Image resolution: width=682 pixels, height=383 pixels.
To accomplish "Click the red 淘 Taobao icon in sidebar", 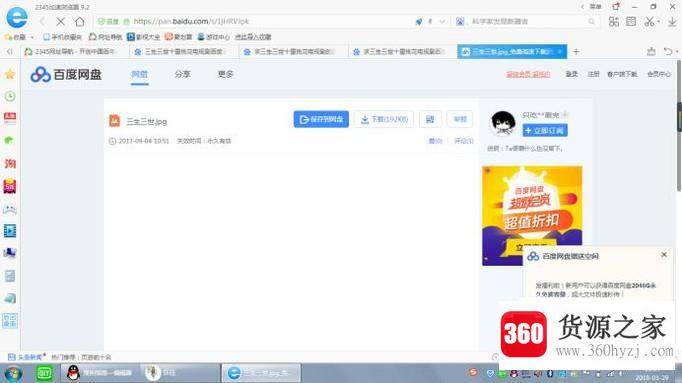I will tap(10, 163).
